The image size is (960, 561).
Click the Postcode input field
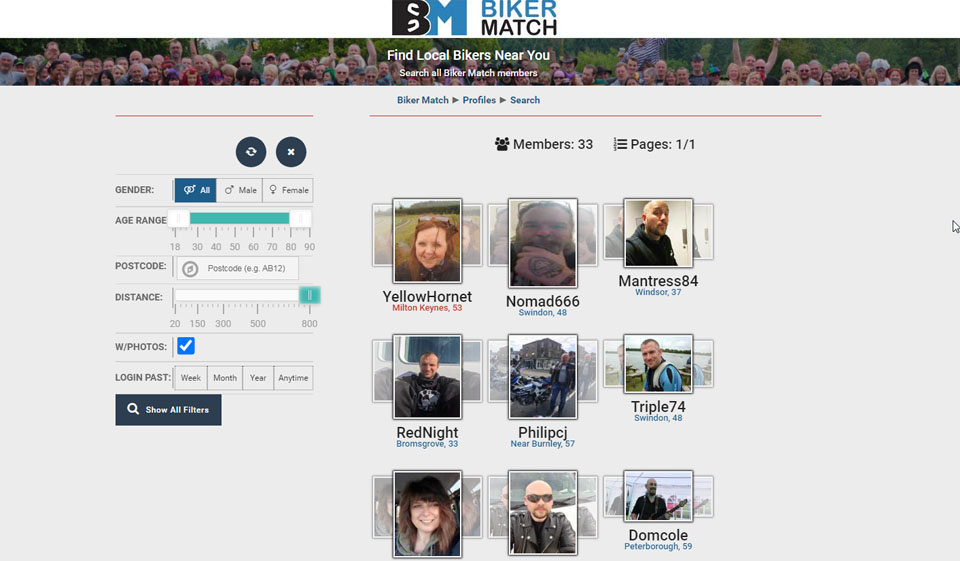coord(248,269)
